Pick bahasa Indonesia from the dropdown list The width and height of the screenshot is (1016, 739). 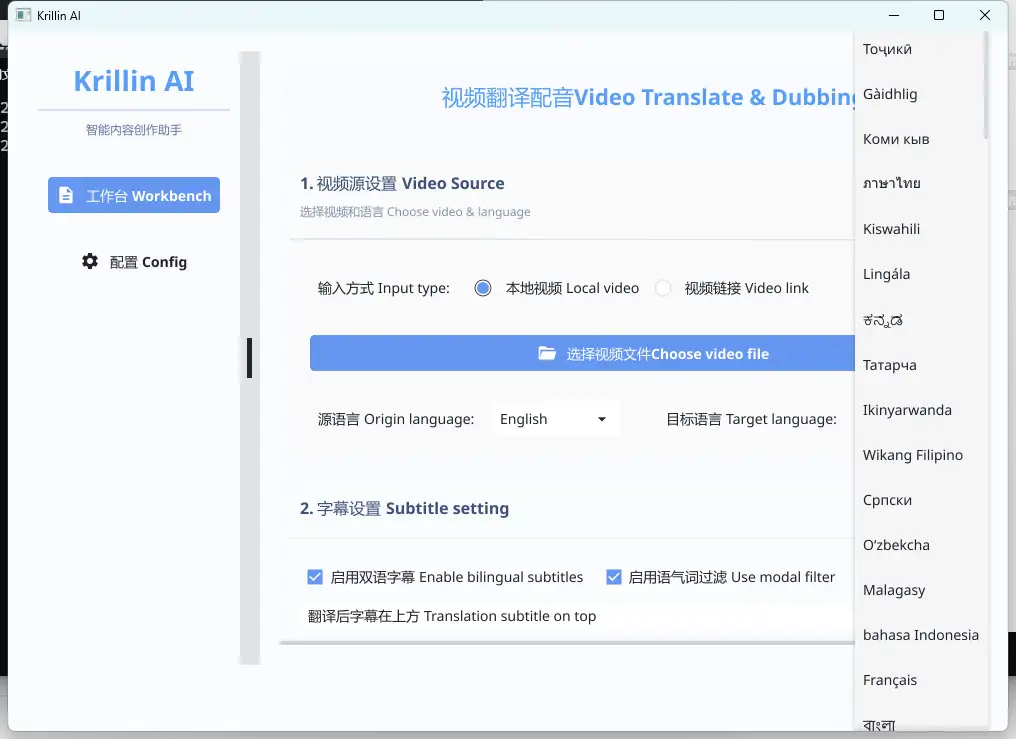click(920, 635)
